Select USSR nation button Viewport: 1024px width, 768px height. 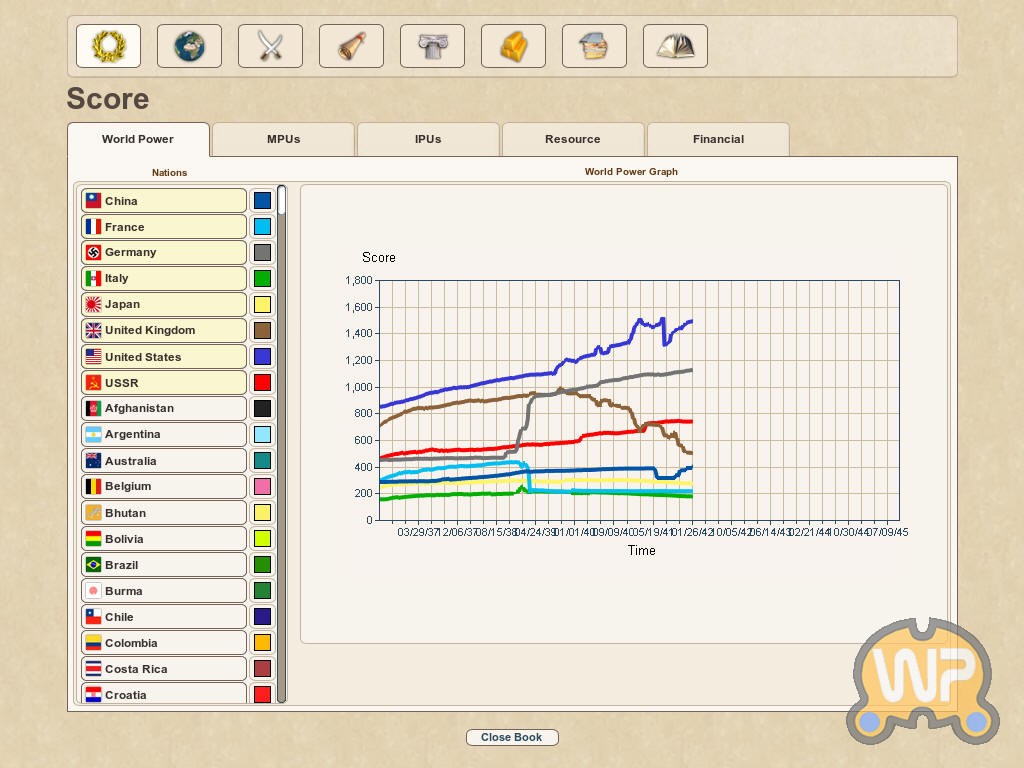[164, 383]
